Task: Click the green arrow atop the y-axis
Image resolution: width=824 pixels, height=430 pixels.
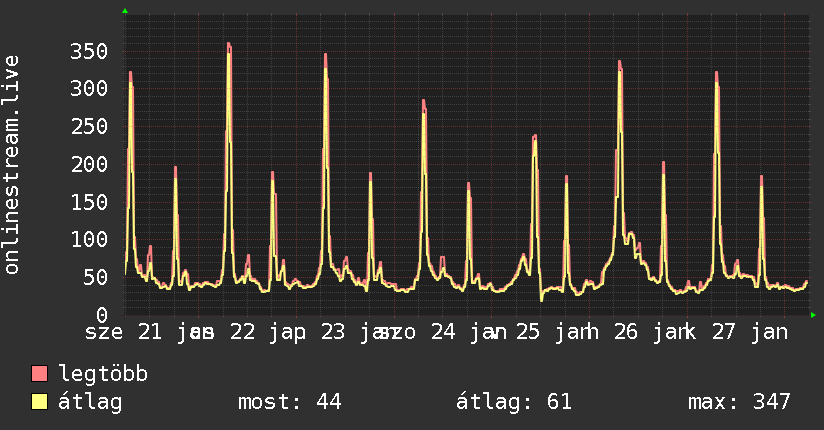Action: 125,11
